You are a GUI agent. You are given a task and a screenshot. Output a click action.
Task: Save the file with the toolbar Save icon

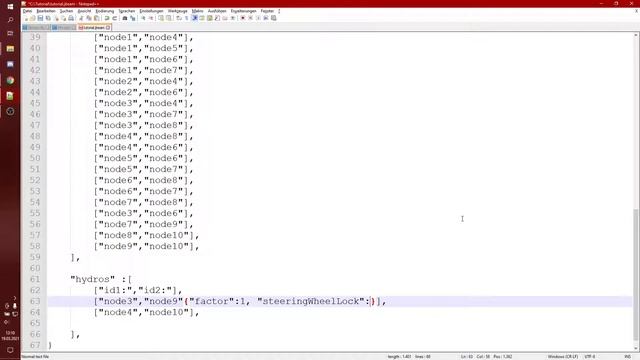40,18
